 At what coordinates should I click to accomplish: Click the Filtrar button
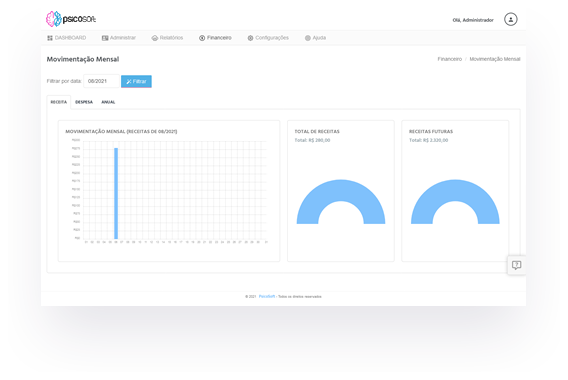136,82
